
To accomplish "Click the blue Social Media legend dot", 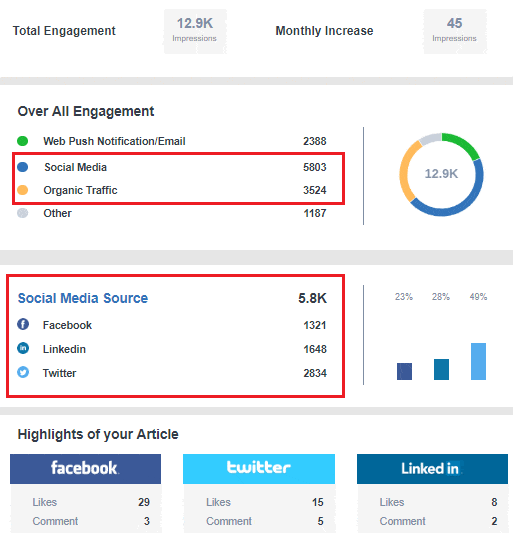I will click(x=22, y=167).
